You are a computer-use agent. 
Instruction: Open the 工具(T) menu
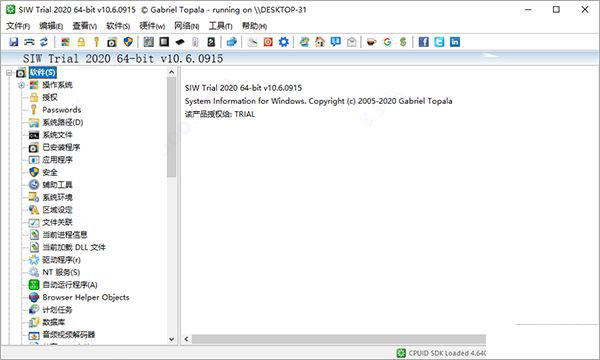coord(220,26)
